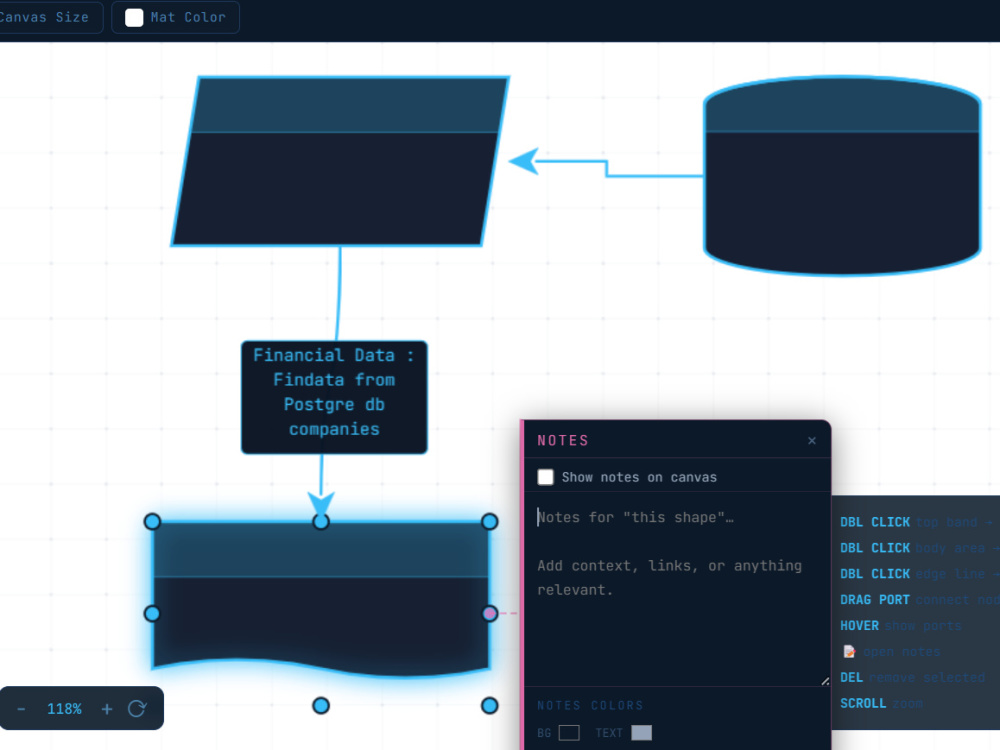Click the top-right handle of selected shape

[x=489, y=522]
